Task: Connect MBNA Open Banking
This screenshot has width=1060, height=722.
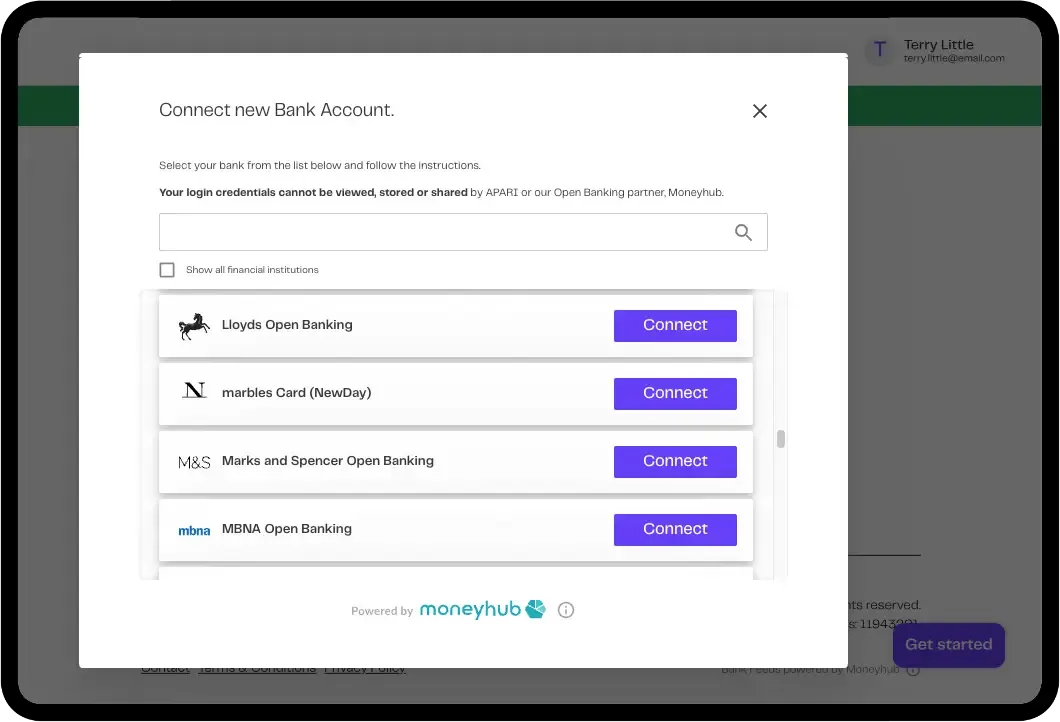Action: [675, 529]
